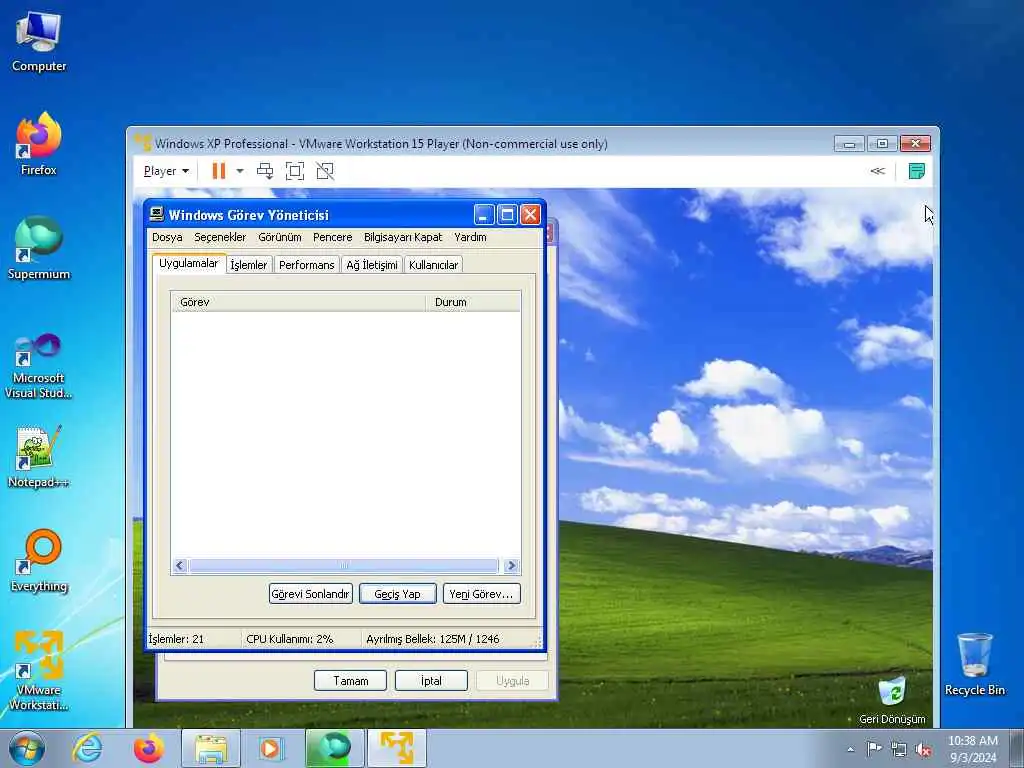Open the Görünüm menu
The width and height of the screenshot is (1024, 768).
coord(280,237)
